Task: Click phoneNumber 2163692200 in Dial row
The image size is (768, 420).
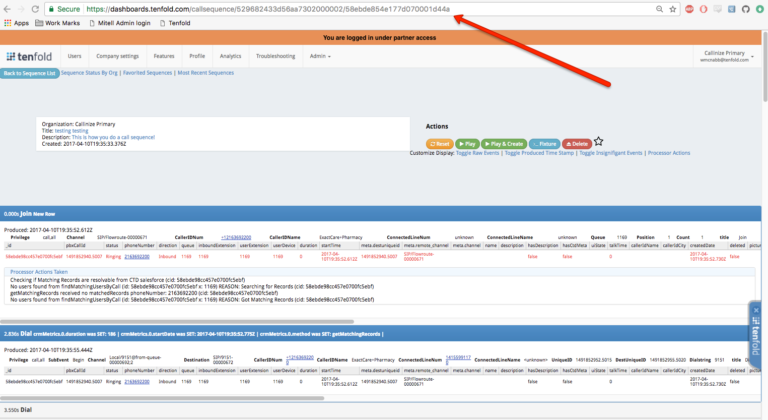Action: tap(137, 381)
